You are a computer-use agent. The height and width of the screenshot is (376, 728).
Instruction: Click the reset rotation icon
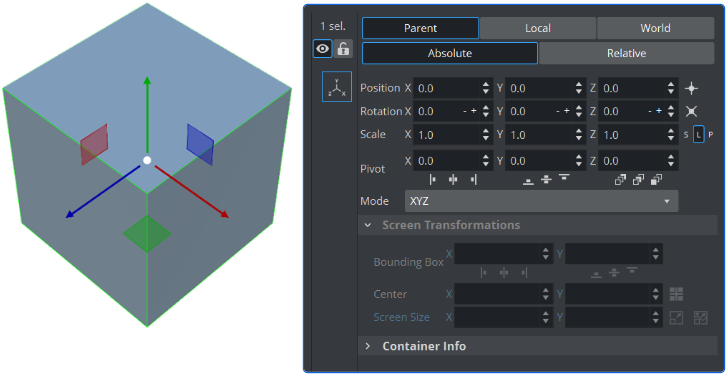pos(691,111)
